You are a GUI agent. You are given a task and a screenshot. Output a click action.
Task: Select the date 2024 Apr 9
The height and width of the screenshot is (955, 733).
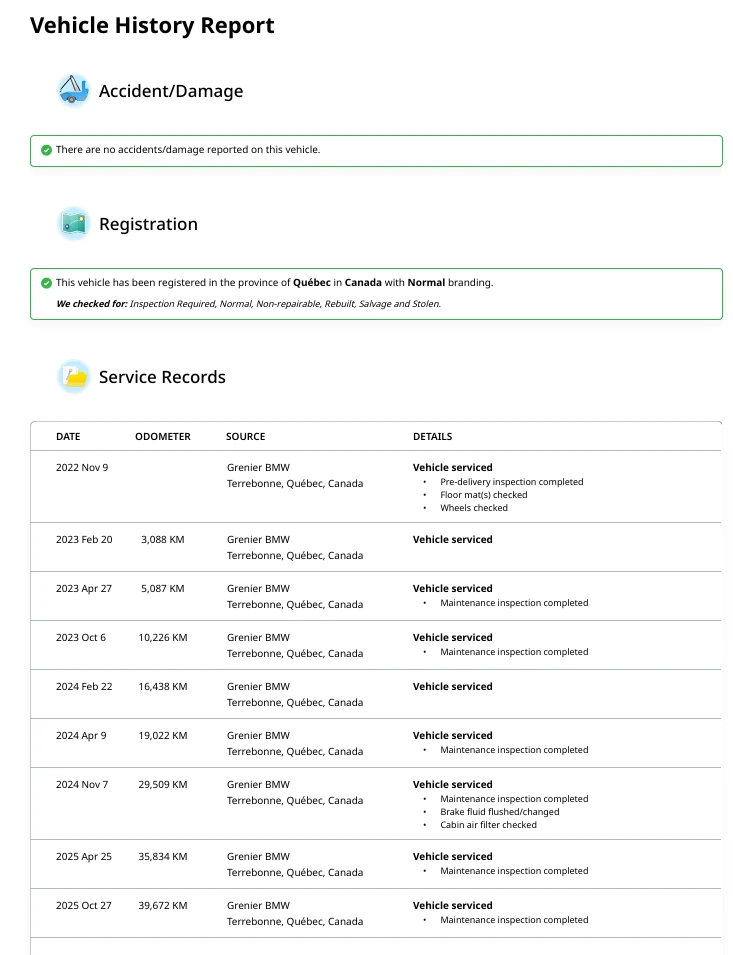81,736
